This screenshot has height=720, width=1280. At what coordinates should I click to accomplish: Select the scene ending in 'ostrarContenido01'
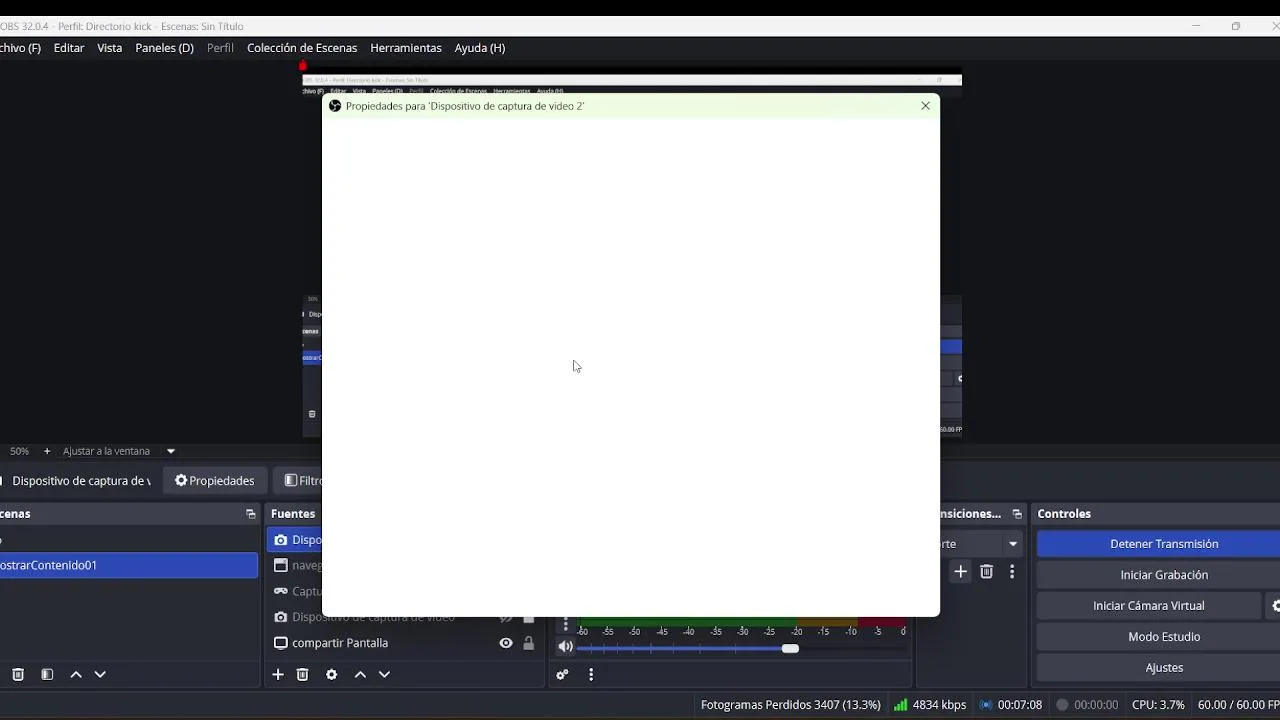[x=129, y=565]
